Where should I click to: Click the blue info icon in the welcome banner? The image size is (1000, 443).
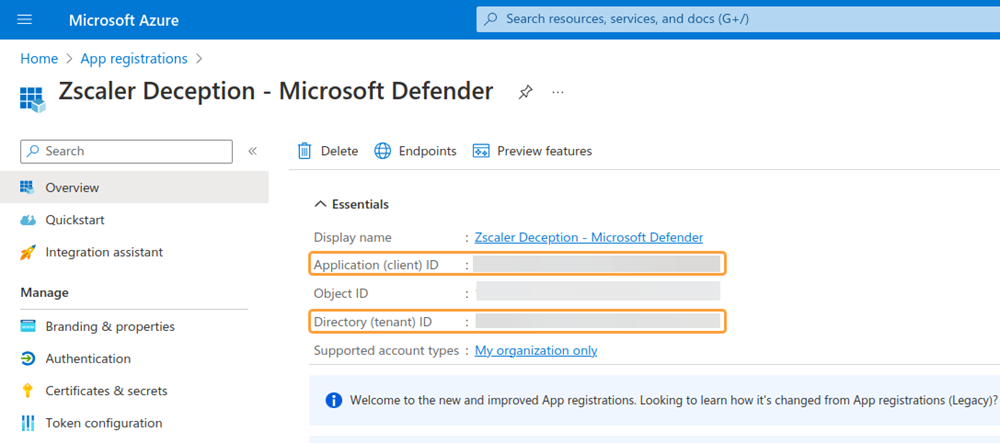click(x=334, y=400)
